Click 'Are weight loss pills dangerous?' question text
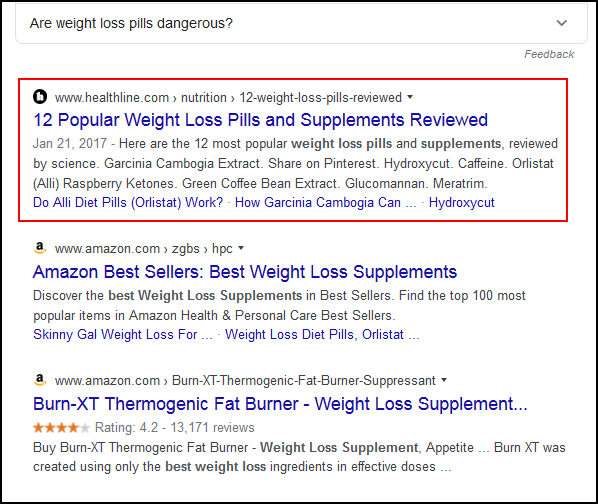598x504 pixels. coord(131,24)
